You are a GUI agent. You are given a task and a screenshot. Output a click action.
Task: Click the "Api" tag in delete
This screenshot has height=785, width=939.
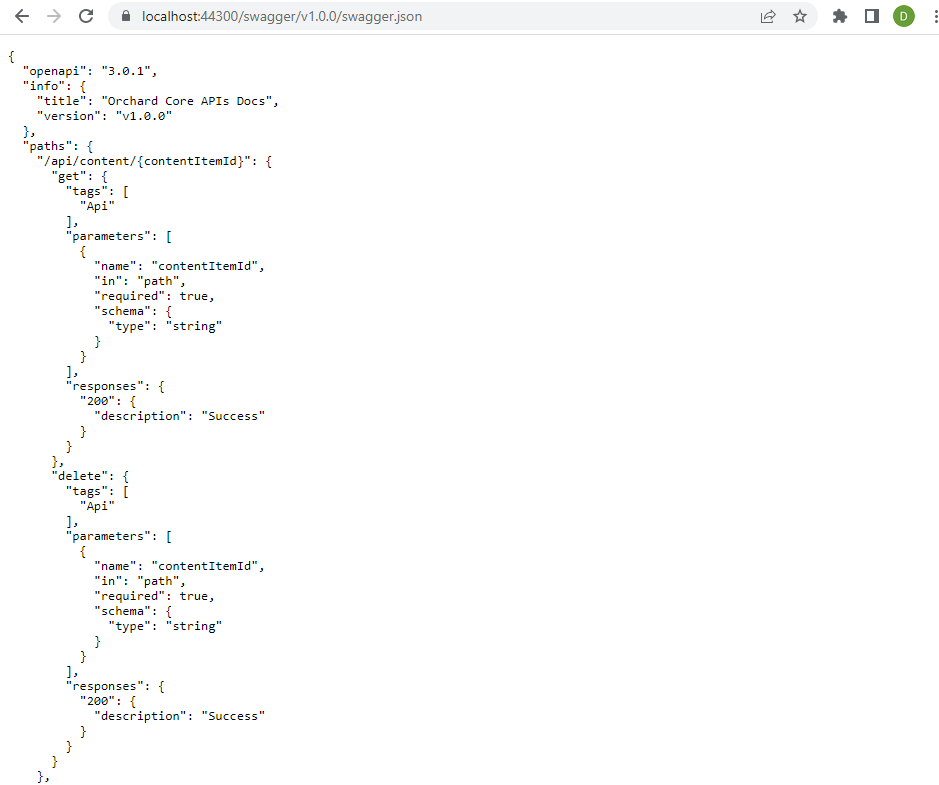97,506
